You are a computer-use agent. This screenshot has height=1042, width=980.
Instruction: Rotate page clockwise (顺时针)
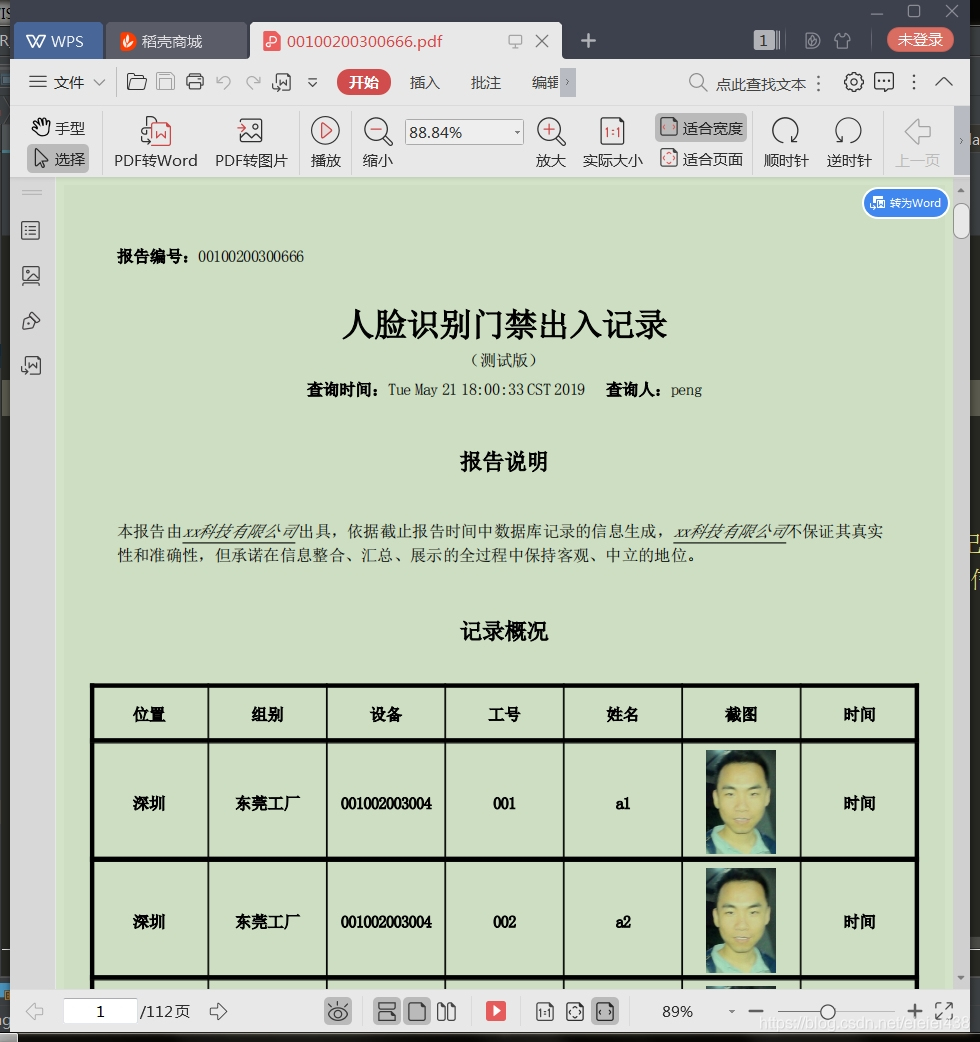[785, 142]
